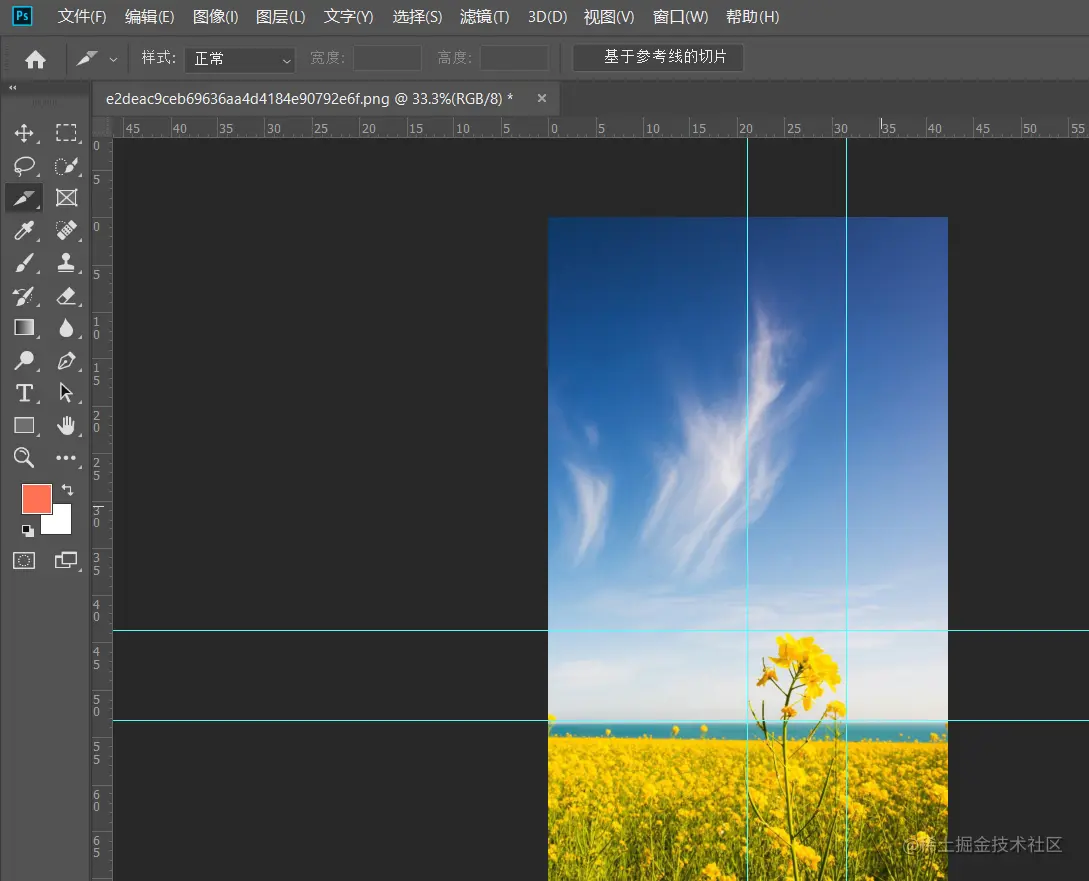1089x881 pixels.
Task: Open the Edit Toolbar three-dots menu
Action: [66, 458]
